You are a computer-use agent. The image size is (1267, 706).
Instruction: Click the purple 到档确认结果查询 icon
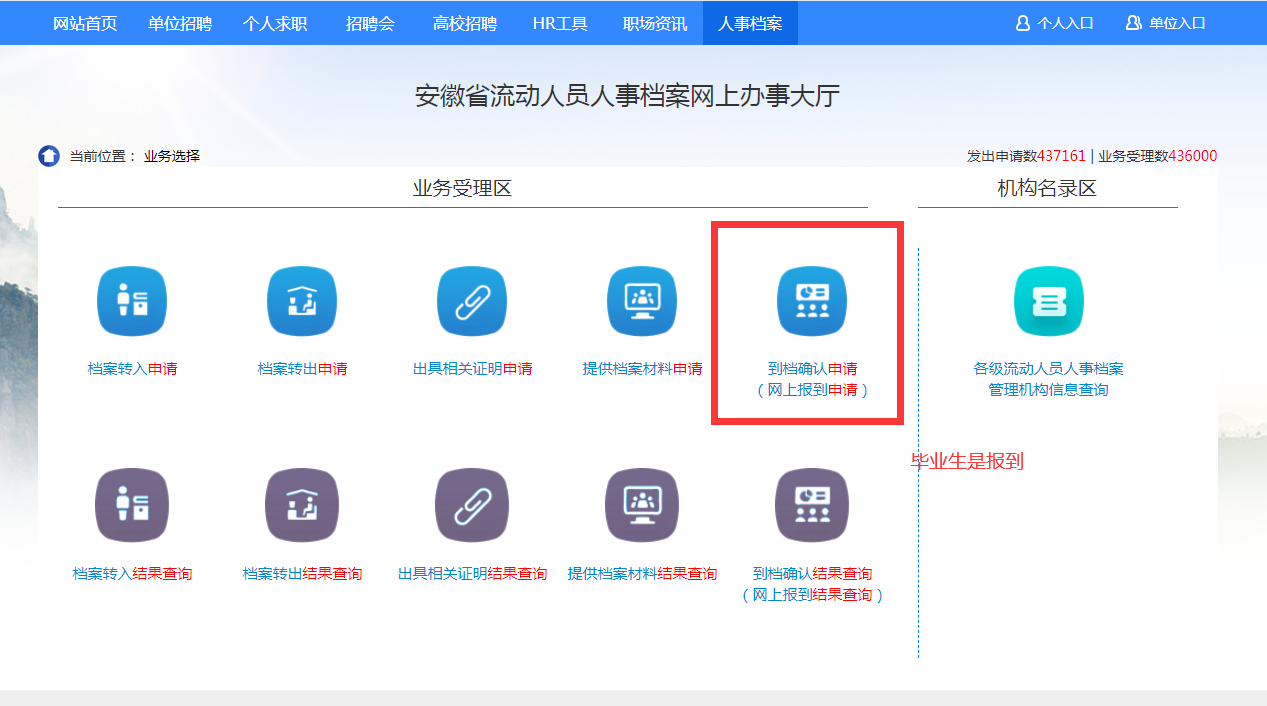pos(812,505)
